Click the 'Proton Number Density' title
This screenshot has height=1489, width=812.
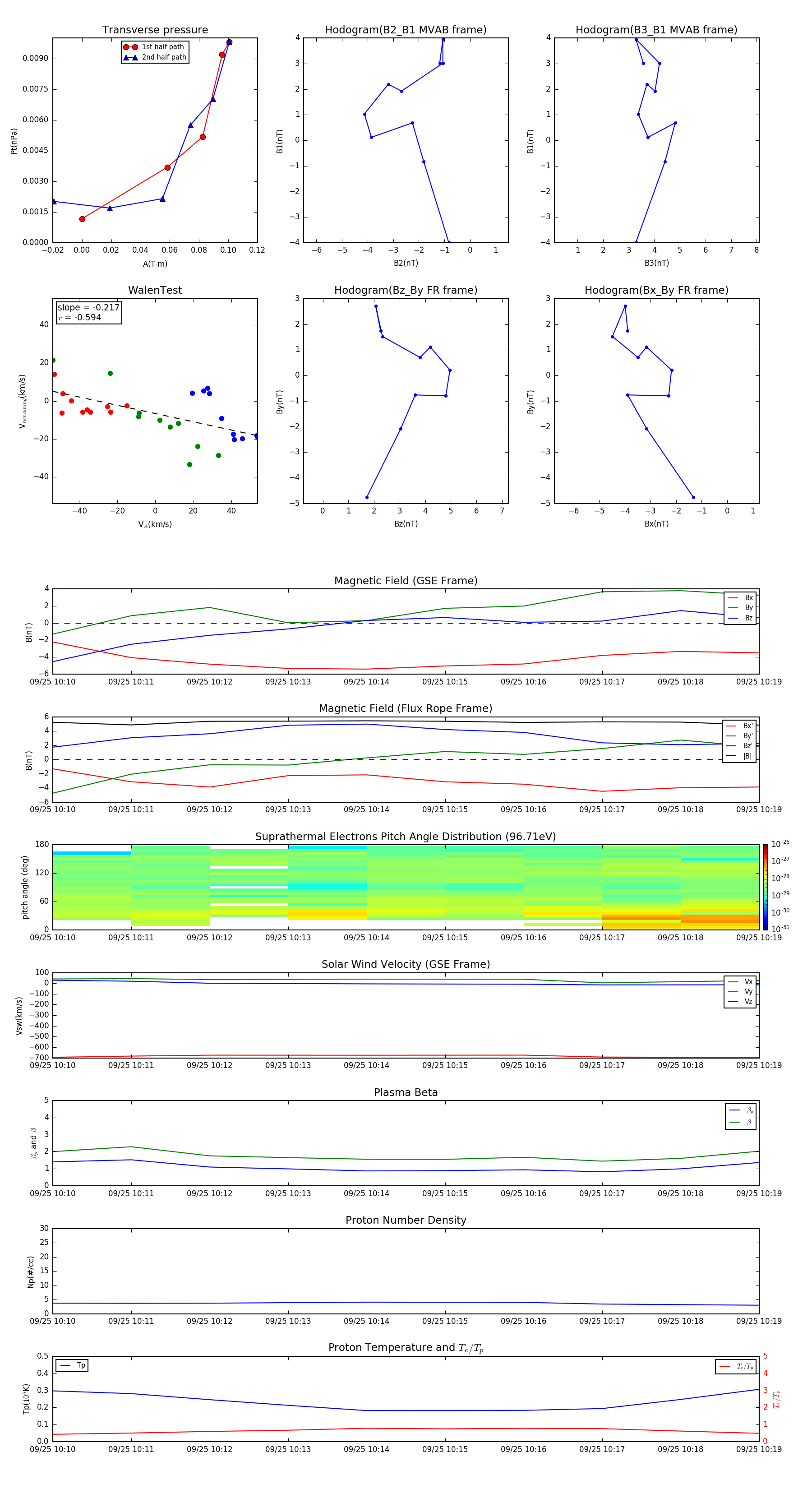click(406, 1220)
